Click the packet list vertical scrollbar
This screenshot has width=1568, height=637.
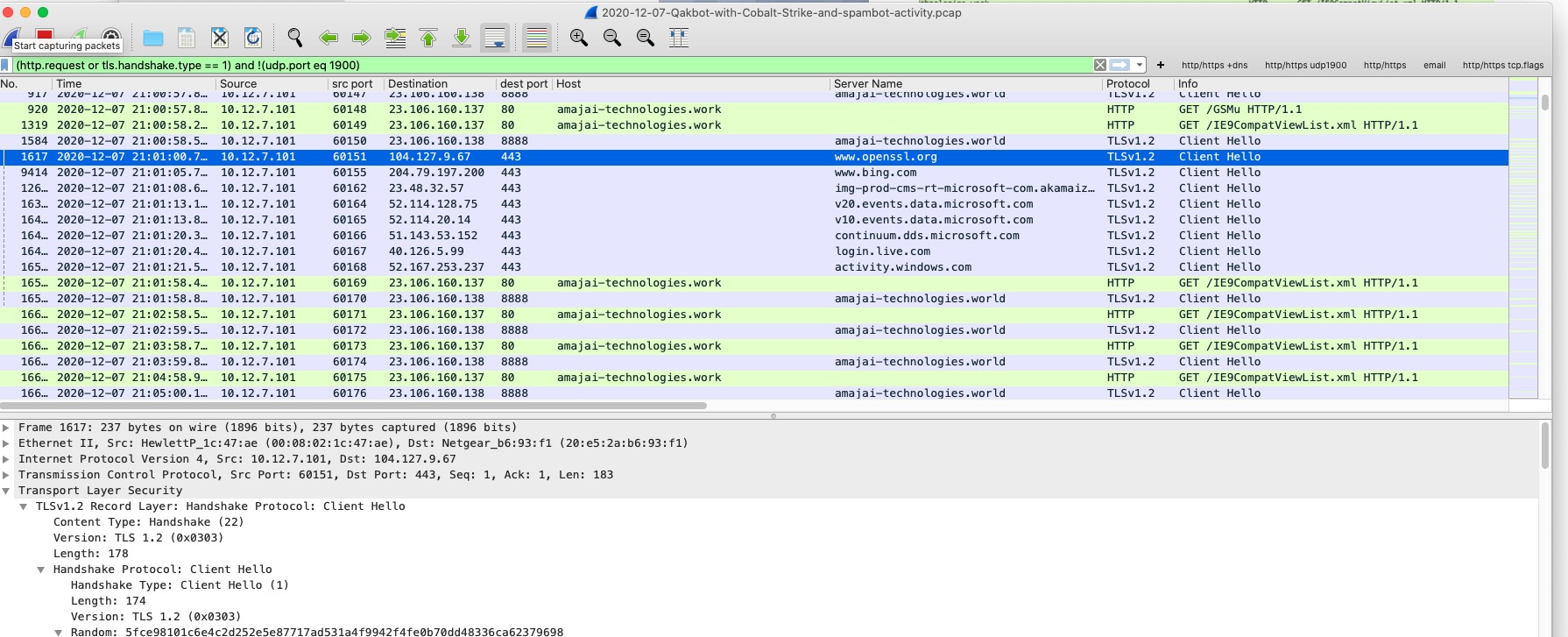point(1545,103)
